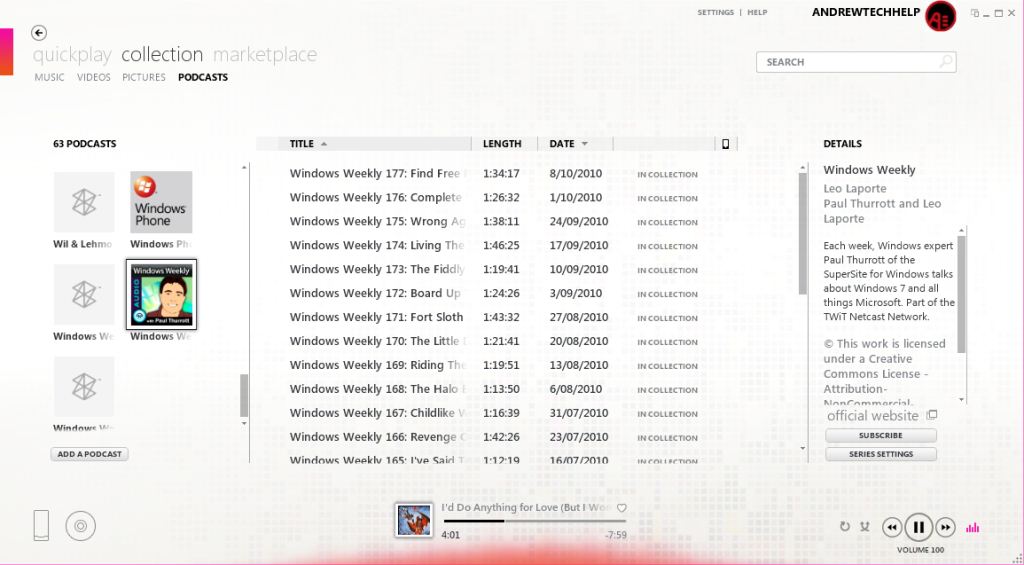The width and height of the screenshot is (1024, 565).
Task: Select the Windows Weekly placeholder above ADD A PODCAST
Action: 84,386
